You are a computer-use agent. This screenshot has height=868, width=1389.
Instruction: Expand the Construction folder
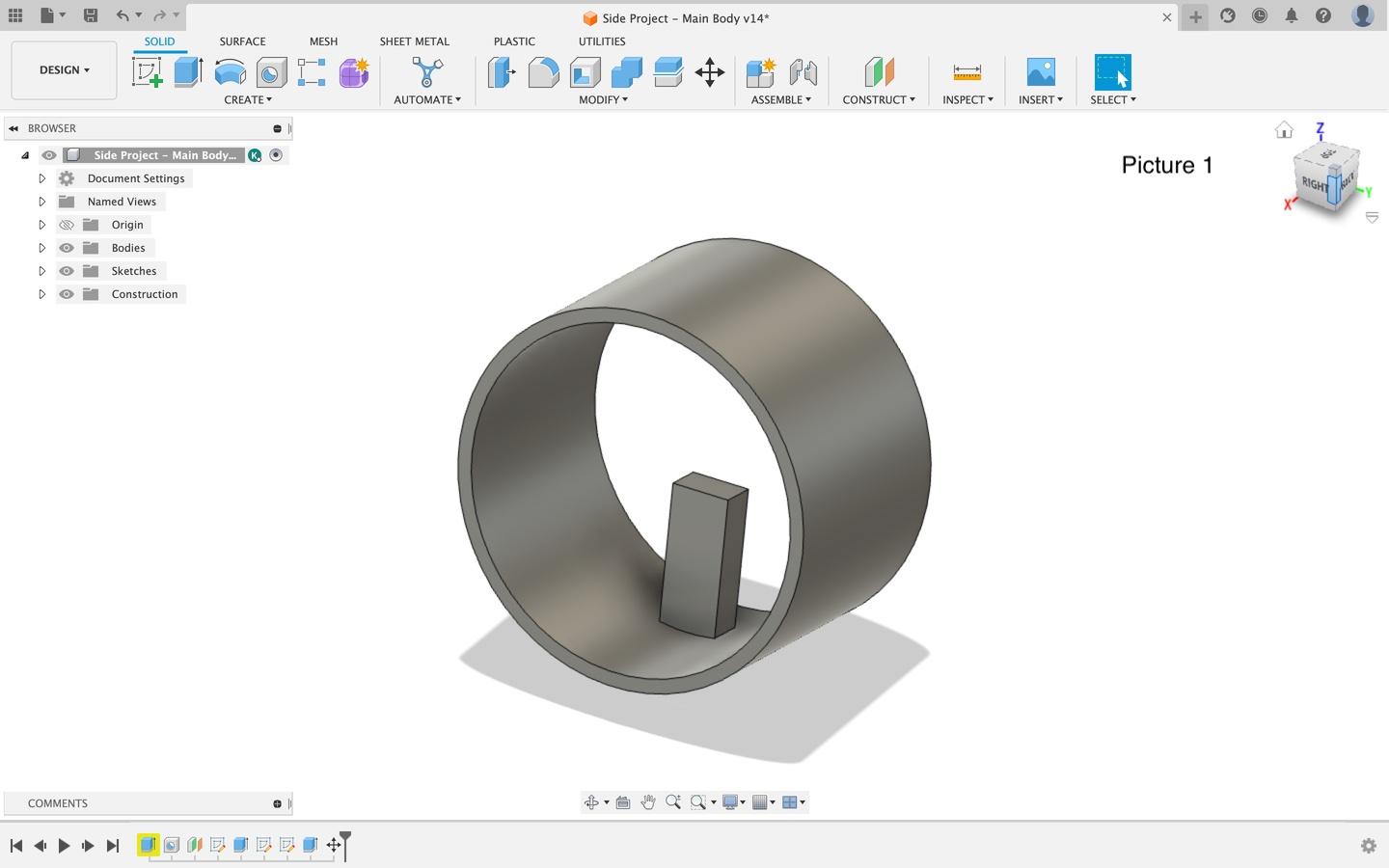coord(41,294)
